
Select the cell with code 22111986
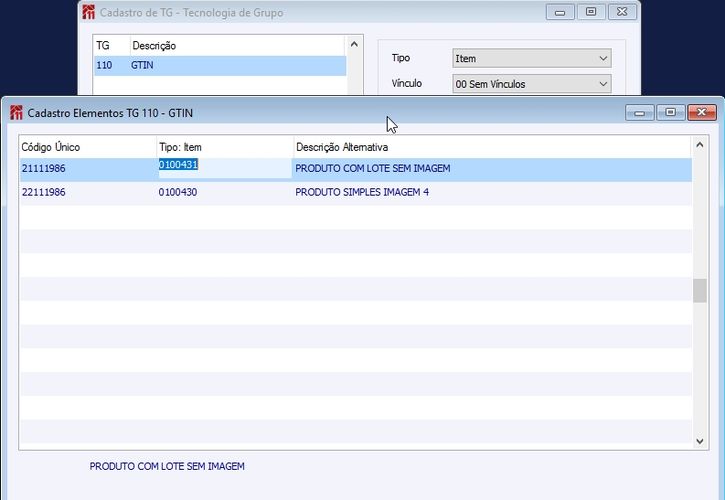coord(43,192)
